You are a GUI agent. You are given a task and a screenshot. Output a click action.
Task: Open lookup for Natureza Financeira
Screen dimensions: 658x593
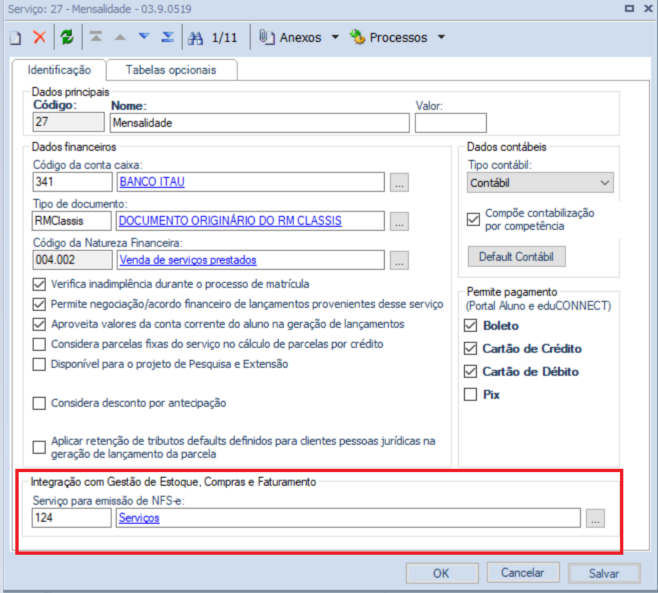coord(399,261)
